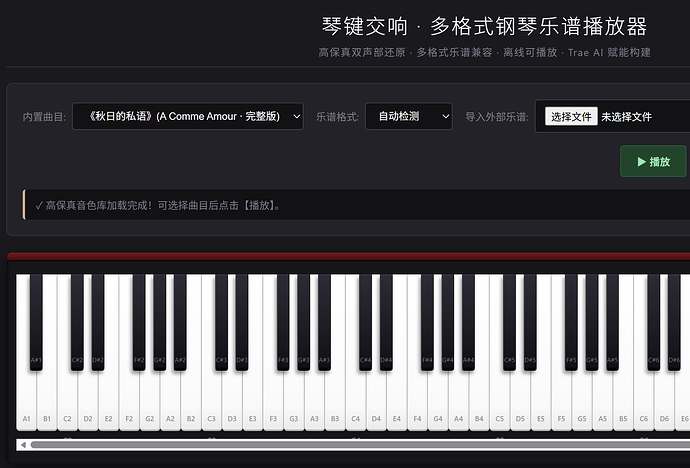Open the score format dropdown (自动检测)
Screen dimensions: 690x468
pos(409,116)
